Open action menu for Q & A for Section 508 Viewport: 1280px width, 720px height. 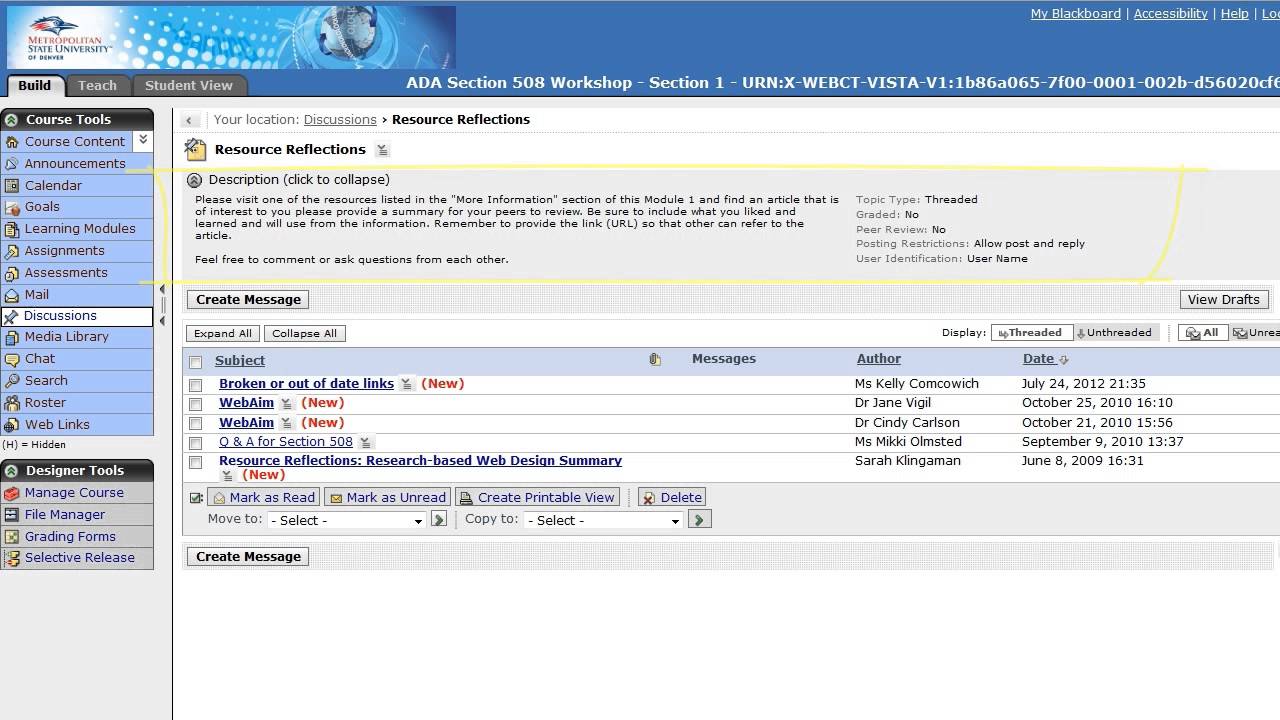coord(366,442)
